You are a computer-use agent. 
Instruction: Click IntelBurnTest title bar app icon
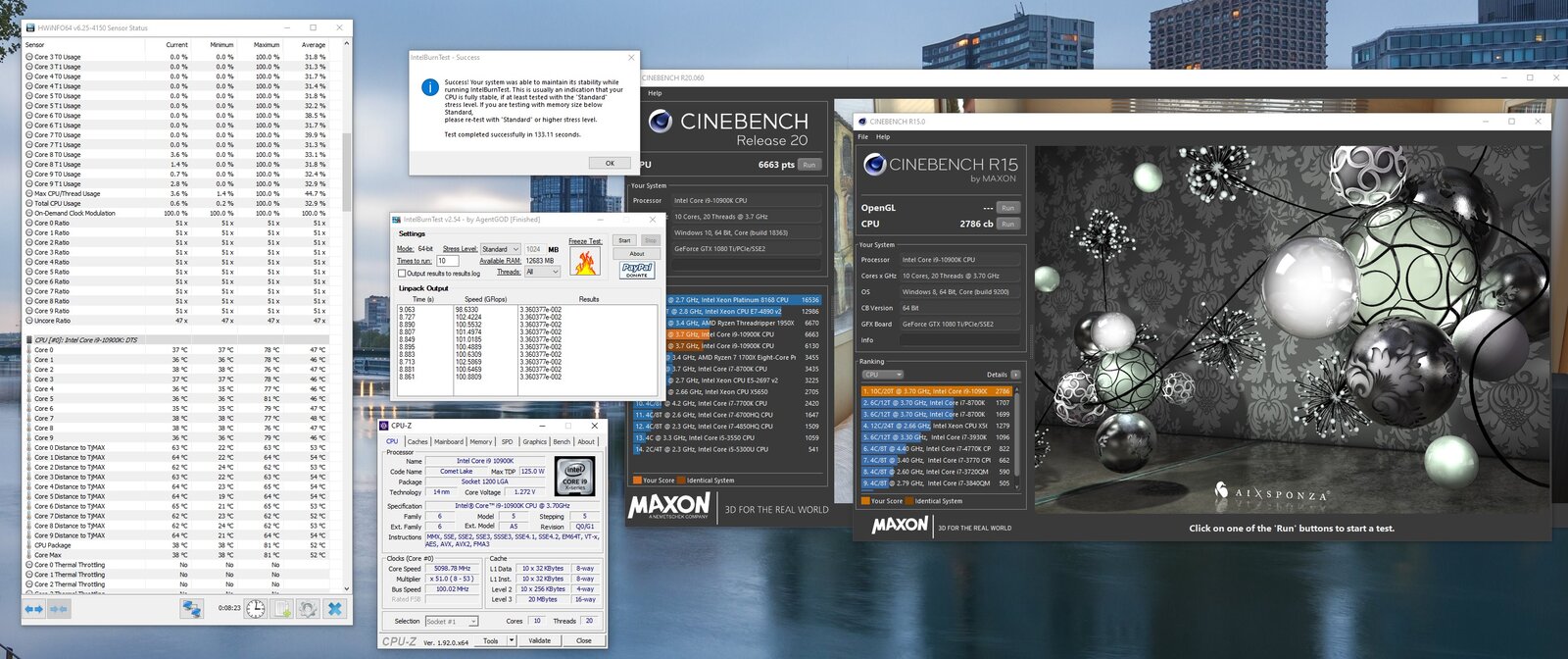pos(397,220)
